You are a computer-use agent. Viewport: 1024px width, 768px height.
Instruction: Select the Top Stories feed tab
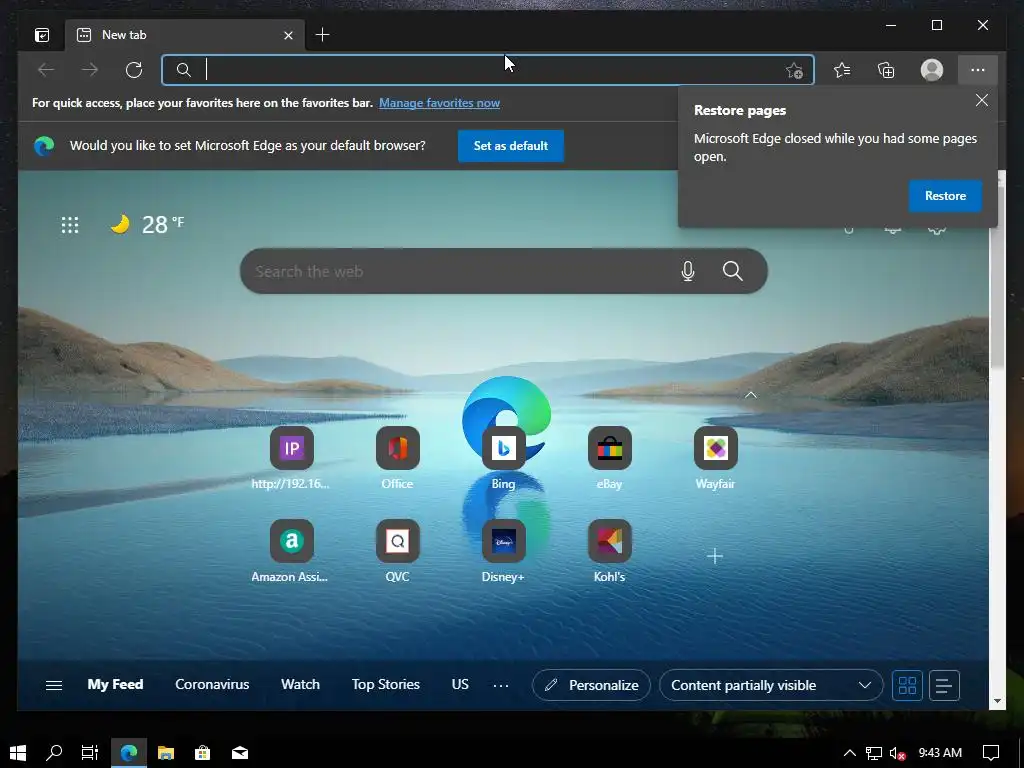(385, 684)
